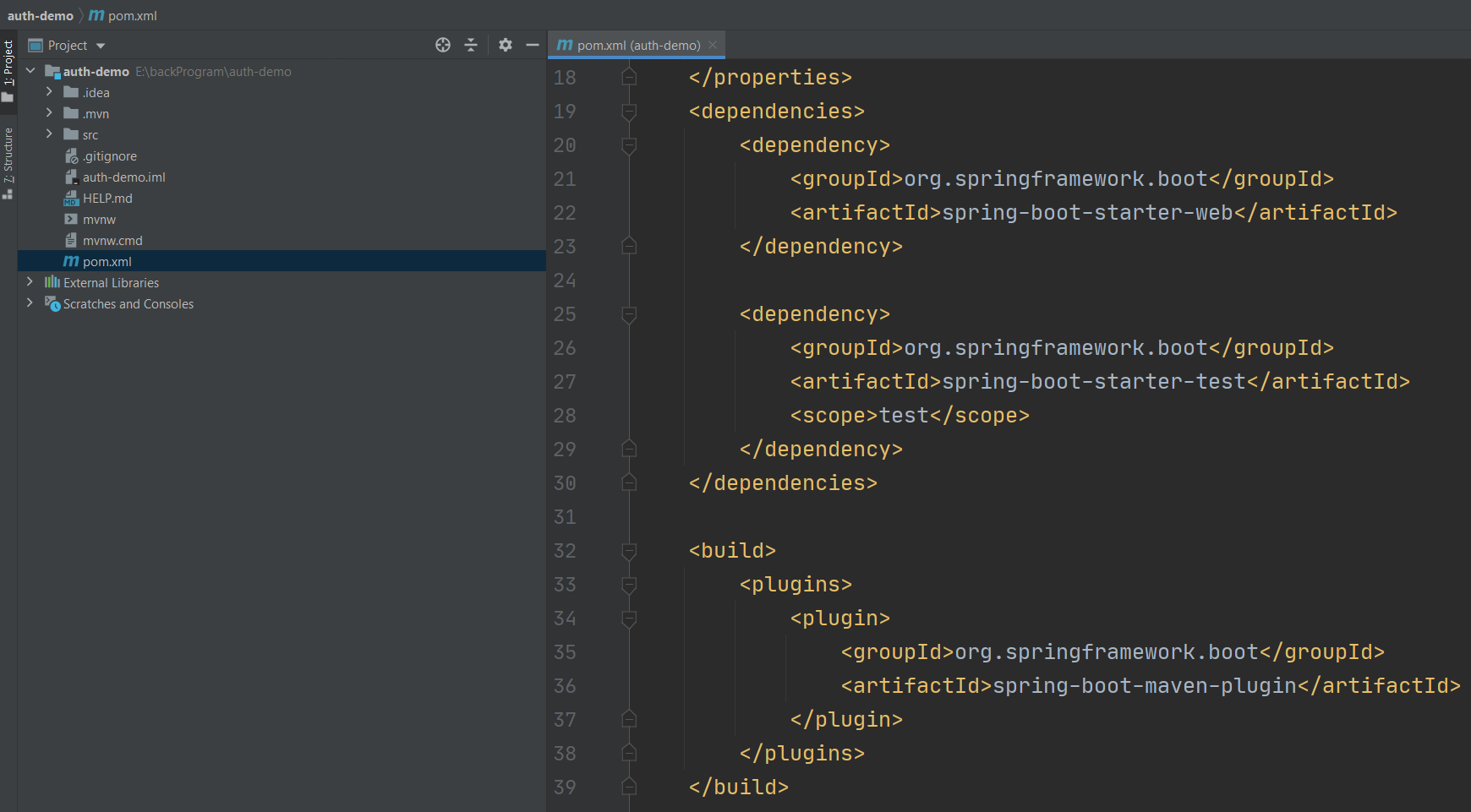Click the Scratches and Consoles icon

52,303
